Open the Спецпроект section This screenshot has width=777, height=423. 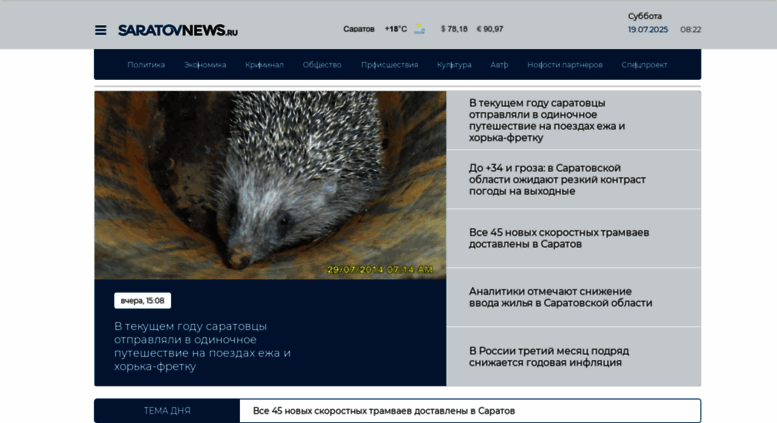point(644,65)
